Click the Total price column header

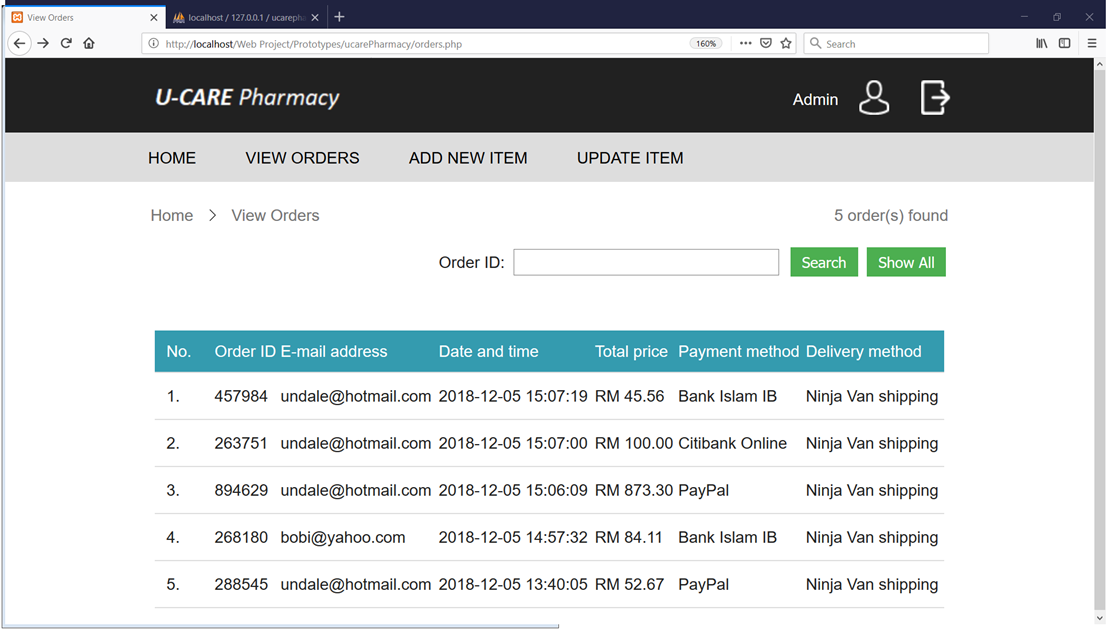click(x=631, y=351)
